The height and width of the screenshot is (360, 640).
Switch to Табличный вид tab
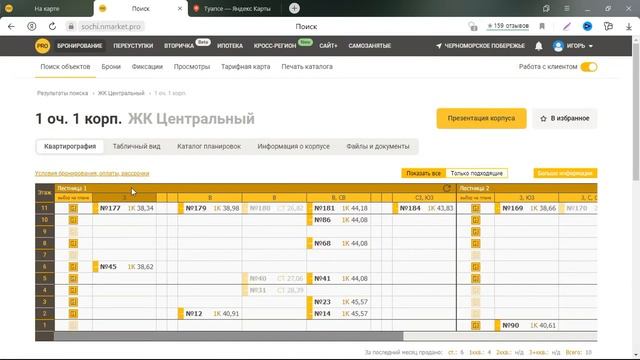136,146
